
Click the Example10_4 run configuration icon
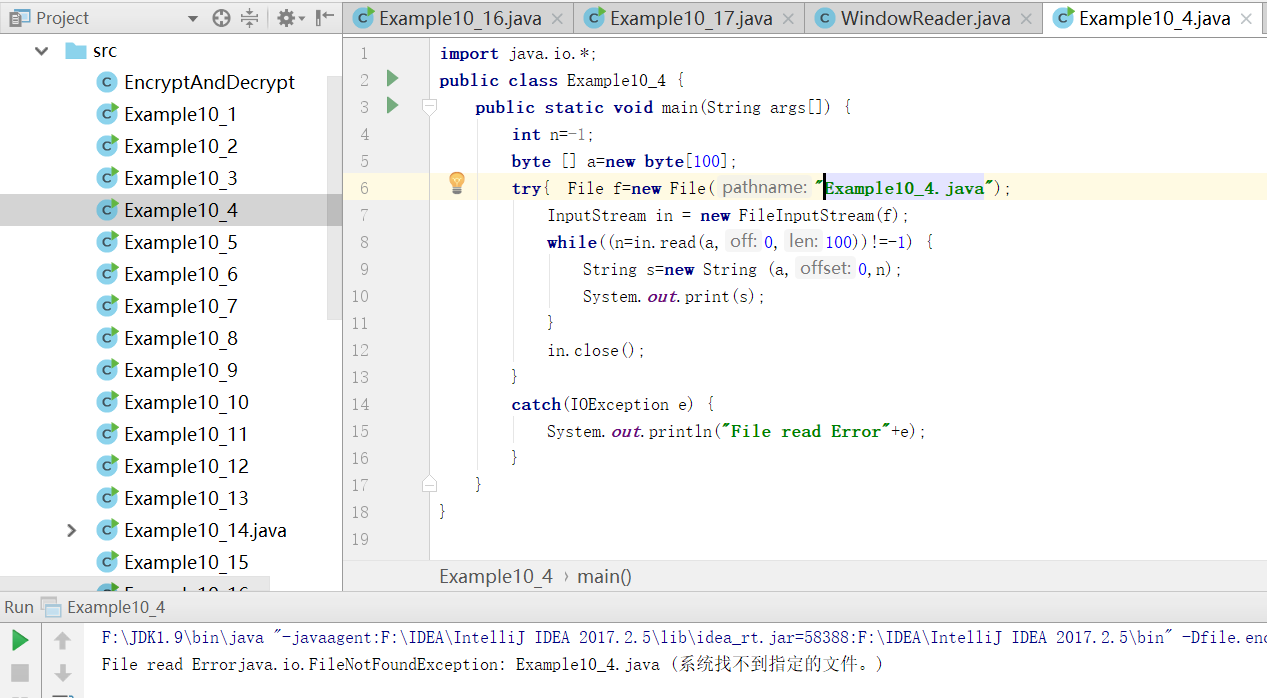pos(50,607)
